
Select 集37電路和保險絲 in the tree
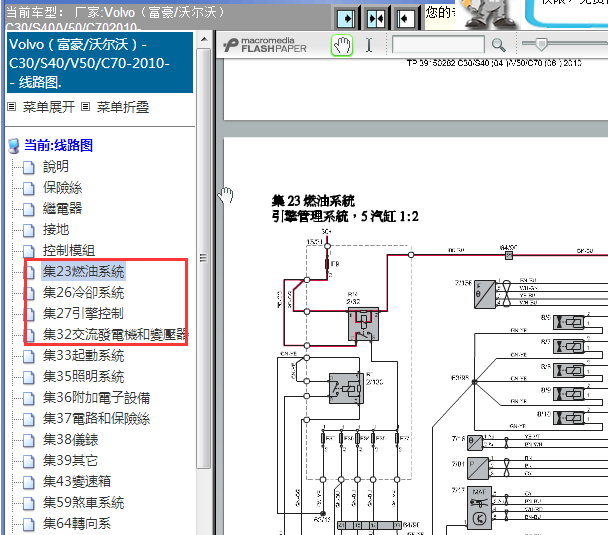(x=96, y=418)
